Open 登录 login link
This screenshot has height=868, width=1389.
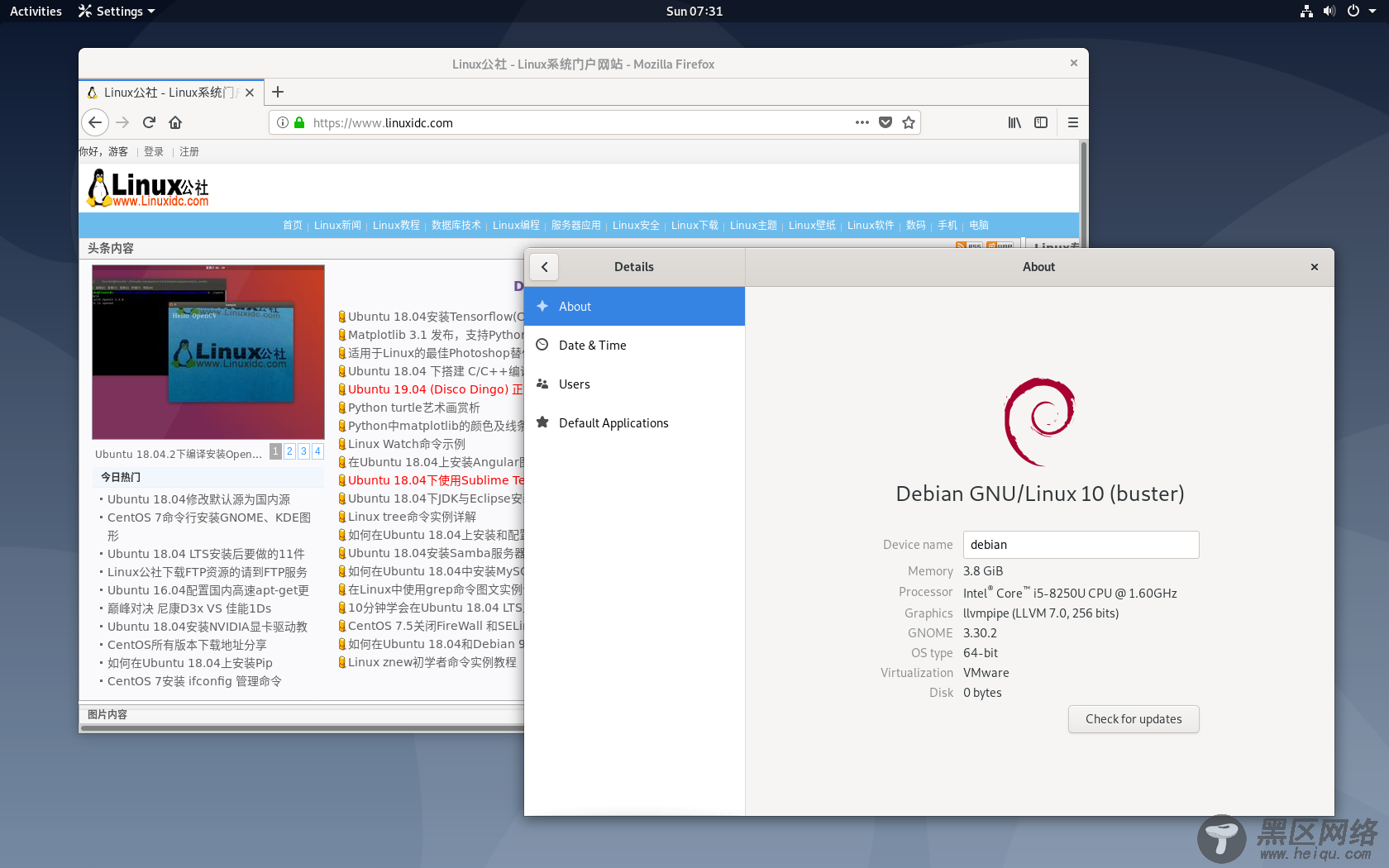click(154, 151)
